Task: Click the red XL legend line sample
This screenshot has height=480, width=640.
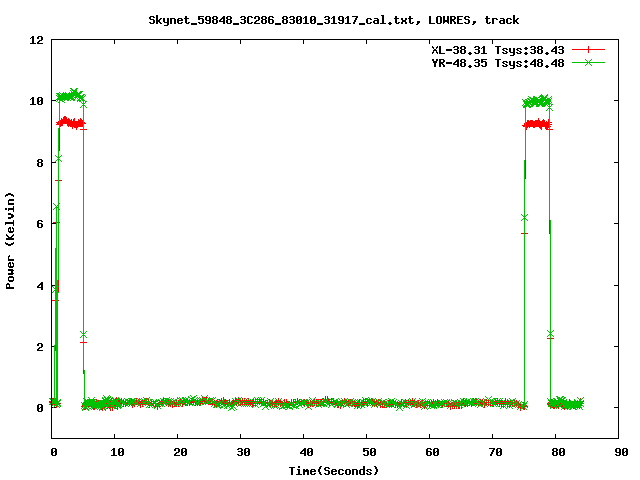Action: click(588, 50)
